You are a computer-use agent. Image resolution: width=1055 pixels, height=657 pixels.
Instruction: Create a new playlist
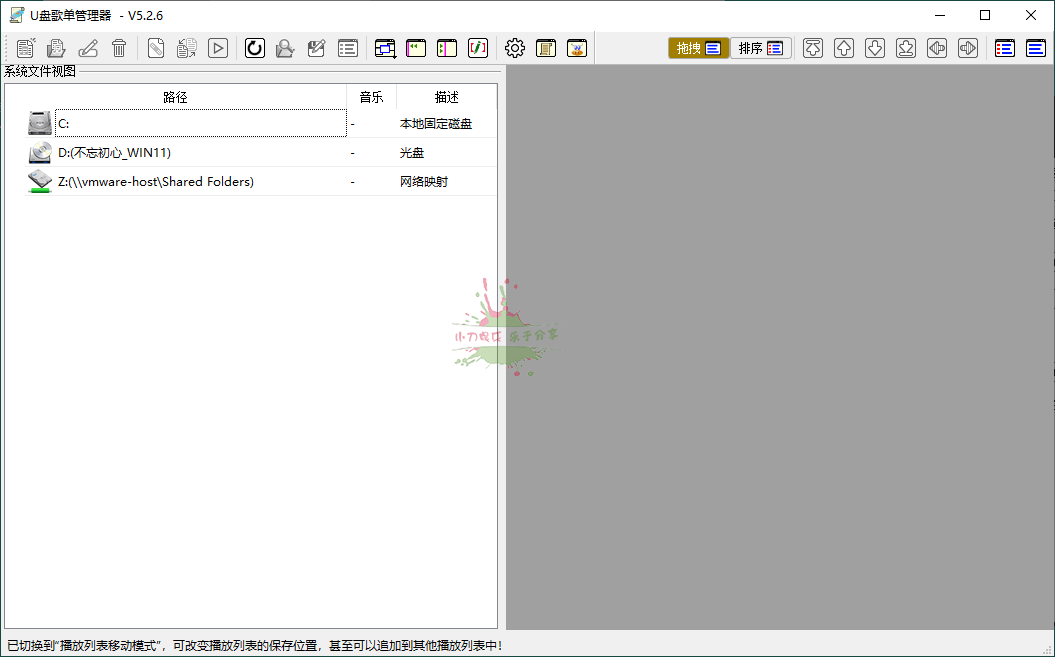click(24, 48)
